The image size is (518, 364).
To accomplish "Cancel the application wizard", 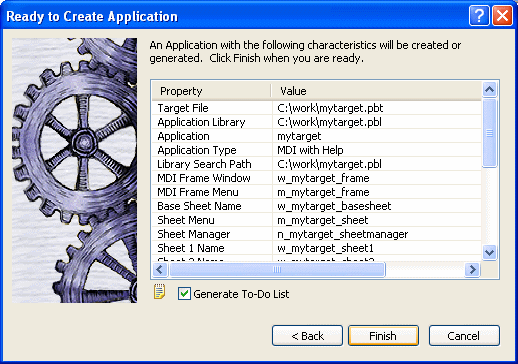I will [x=464, y=336].
